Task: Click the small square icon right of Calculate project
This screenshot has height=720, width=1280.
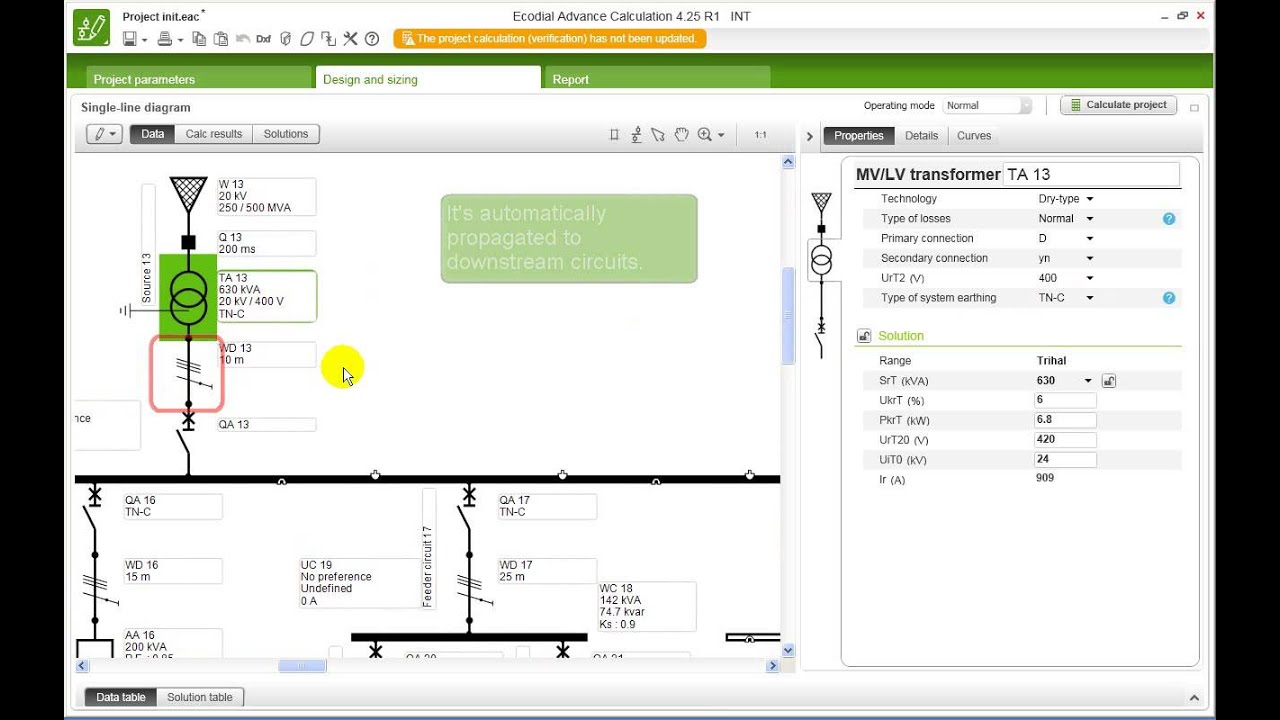Action: click(1194, 107)
